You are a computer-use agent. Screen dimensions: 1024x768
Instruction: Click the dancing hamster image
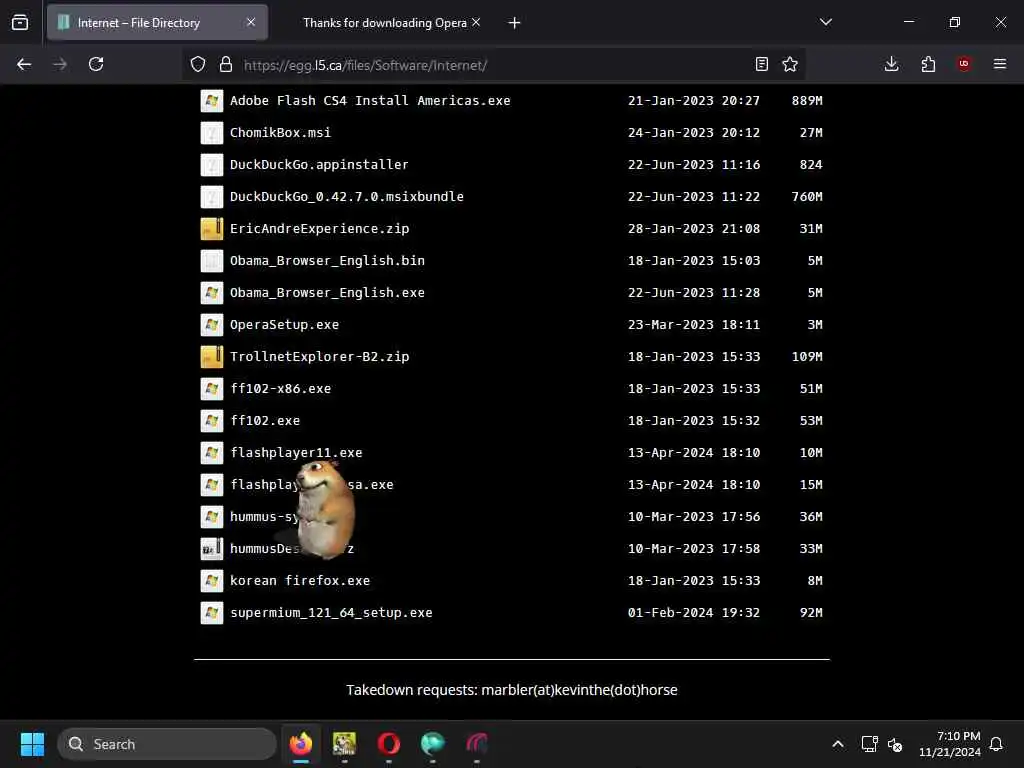[x=325, y=509]
